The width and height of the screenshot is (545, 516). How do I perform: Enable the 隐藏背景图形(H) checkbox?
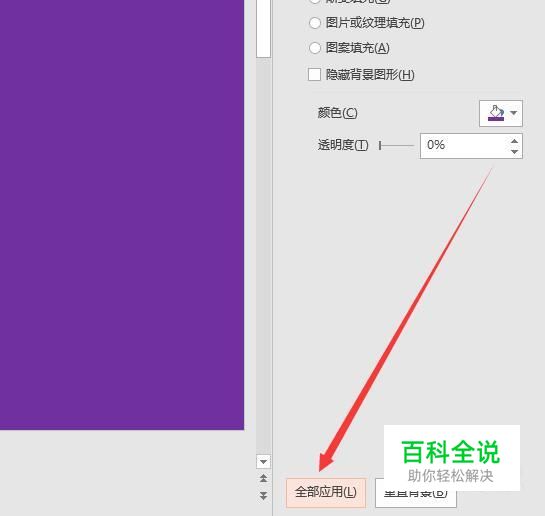[314, 74]
